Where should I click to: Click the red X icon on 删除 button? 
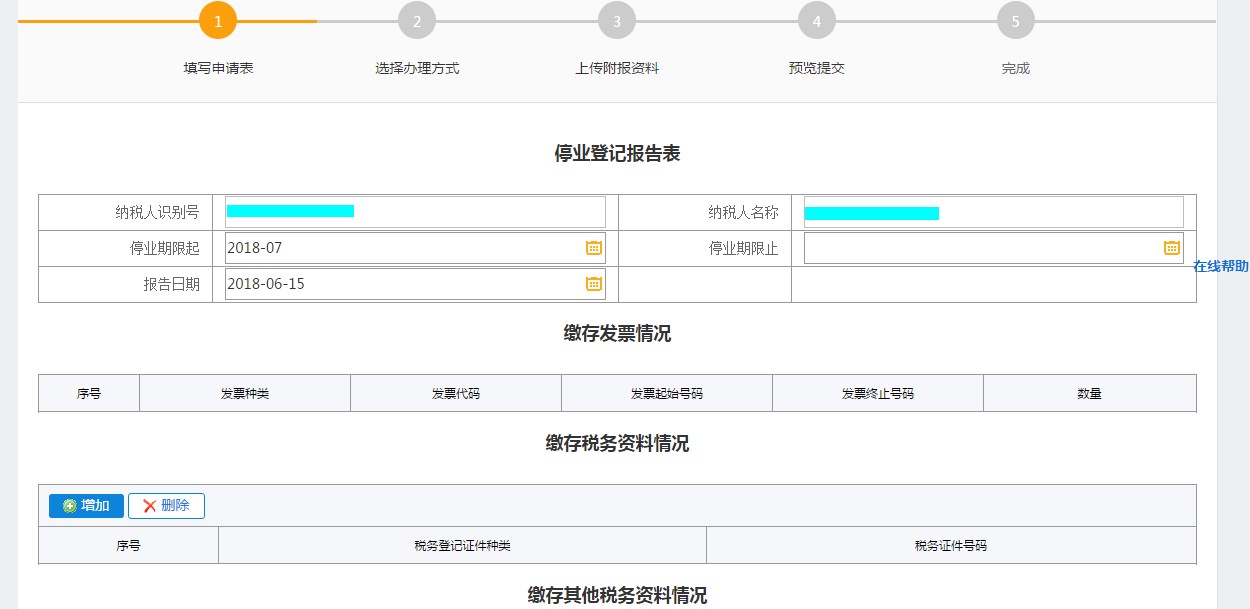[149, 505]
